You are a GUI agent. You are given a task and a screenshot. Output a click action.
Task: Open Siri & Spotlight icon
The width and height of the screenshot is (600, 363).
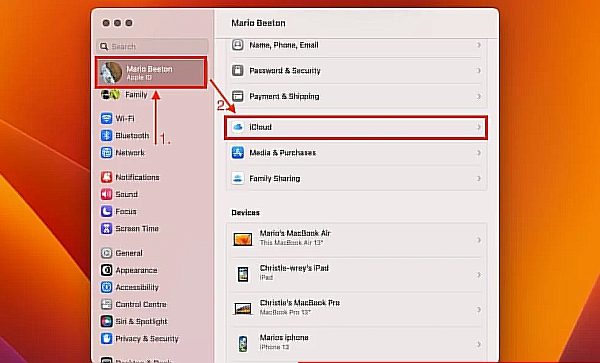tap(106, 321)
